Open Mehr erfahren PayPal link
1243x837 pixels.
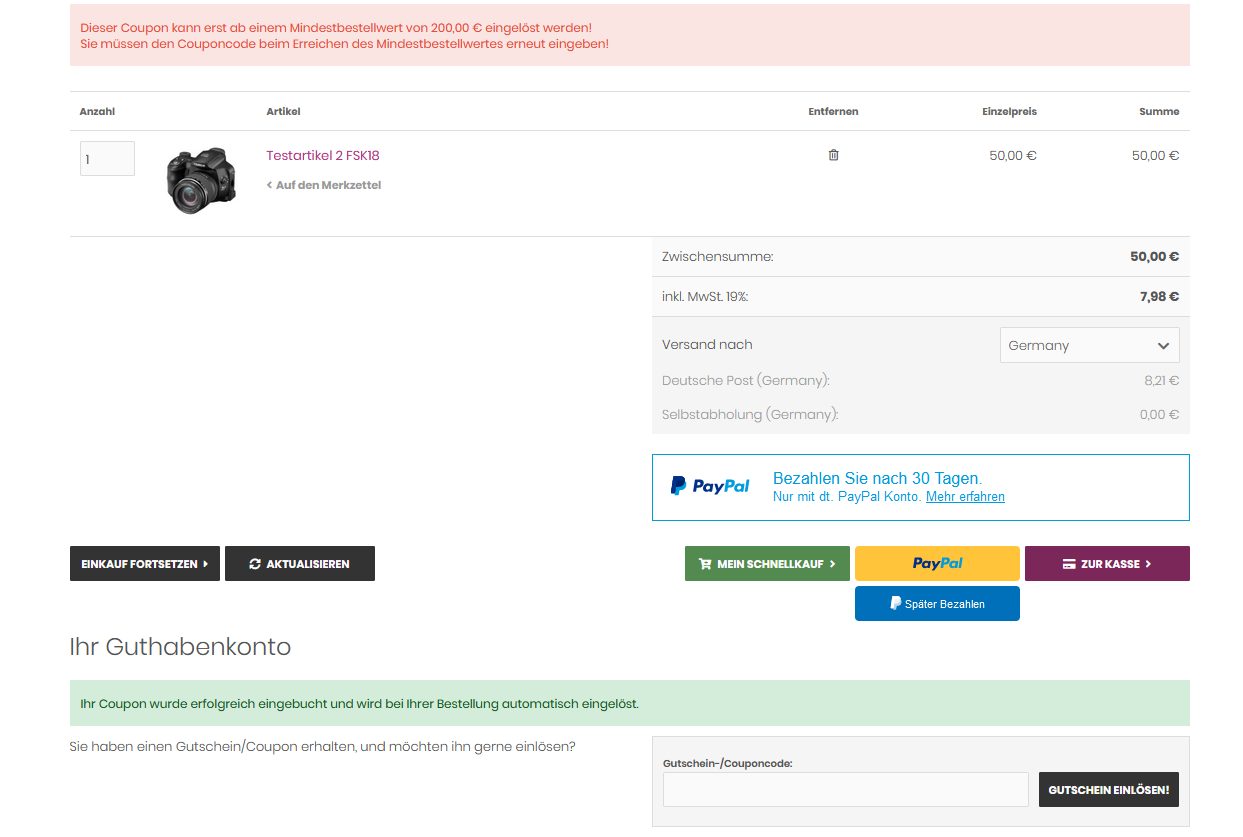pos(965,497)
